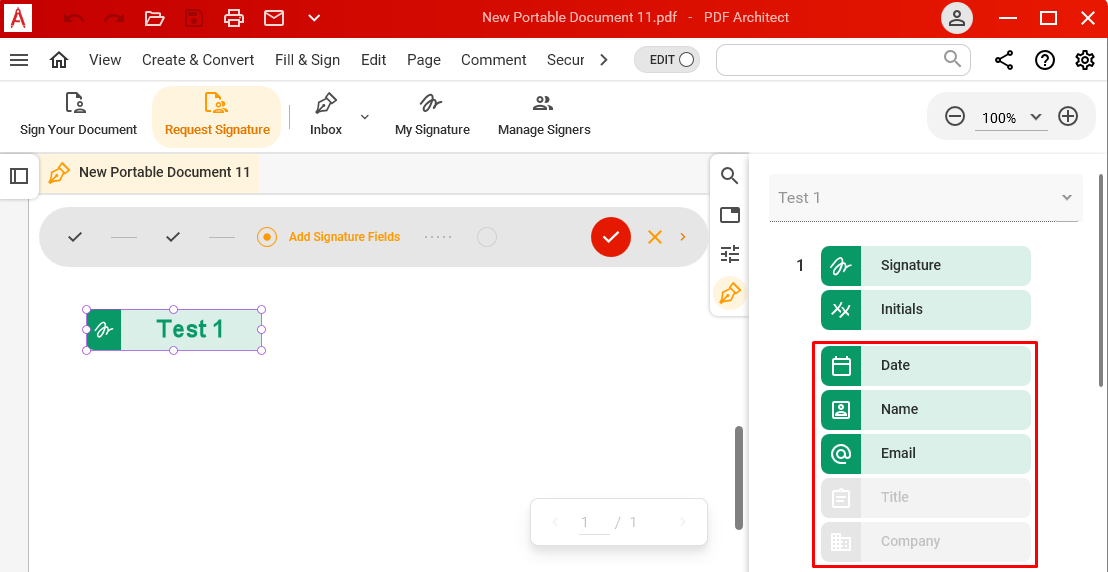The image size is (1108, 572).
Task: Click the PDF Architect logo icon
Action: [x=18, y=18]
